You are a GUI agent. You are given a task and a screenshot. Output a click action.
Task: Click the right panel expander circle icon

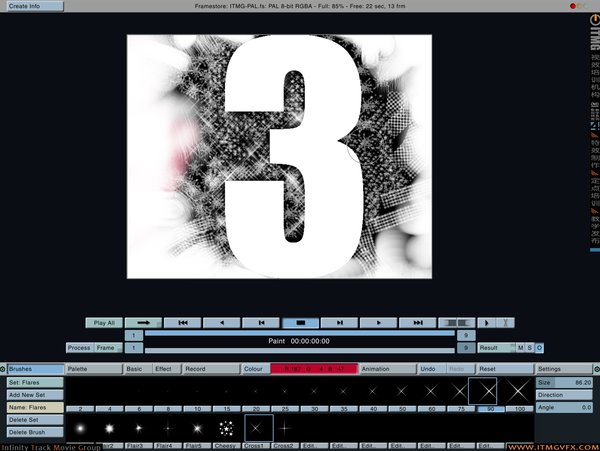pos(597,369)
